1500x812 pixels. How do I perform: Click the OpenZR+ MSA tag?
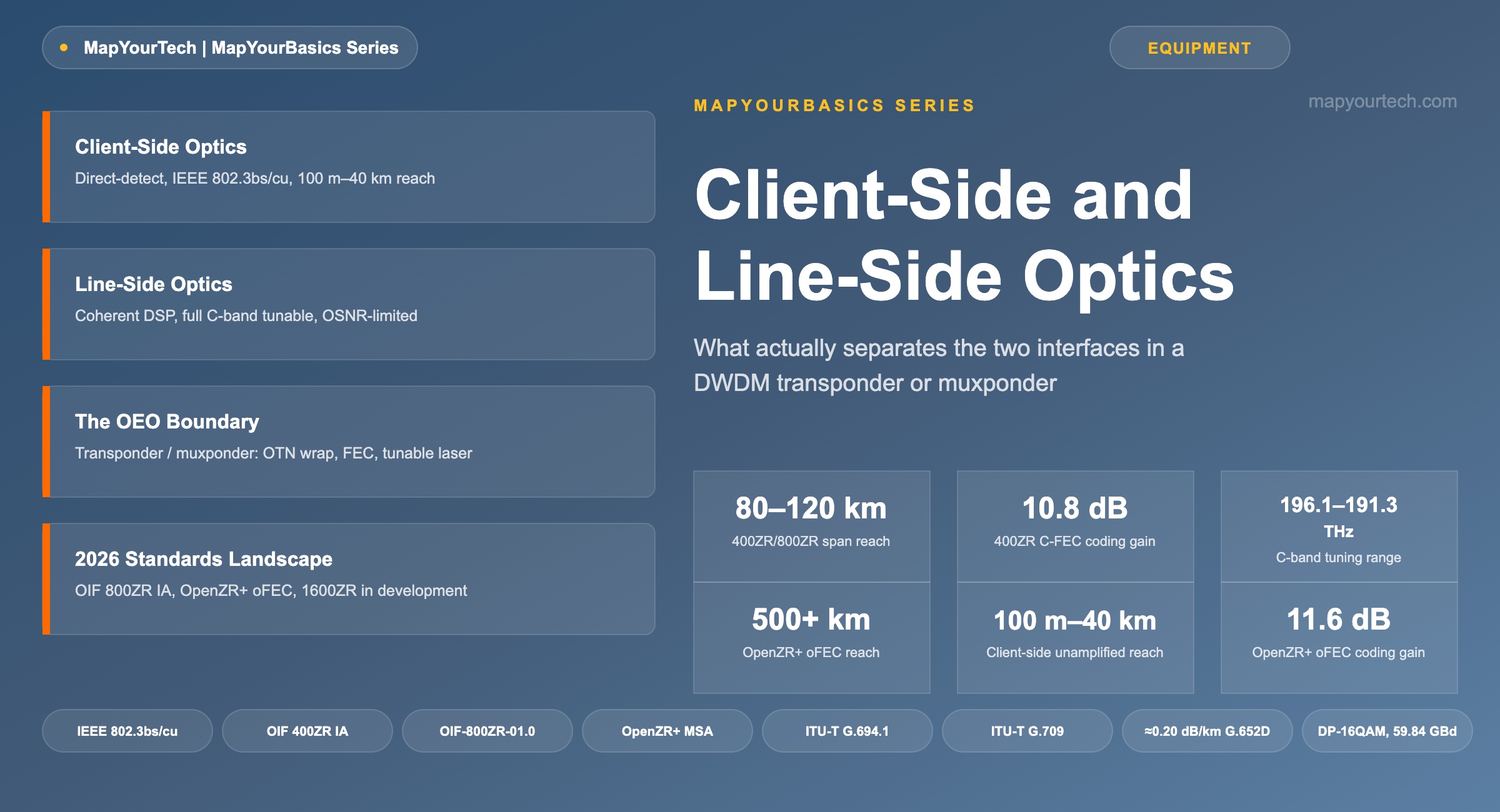[667, 731]
